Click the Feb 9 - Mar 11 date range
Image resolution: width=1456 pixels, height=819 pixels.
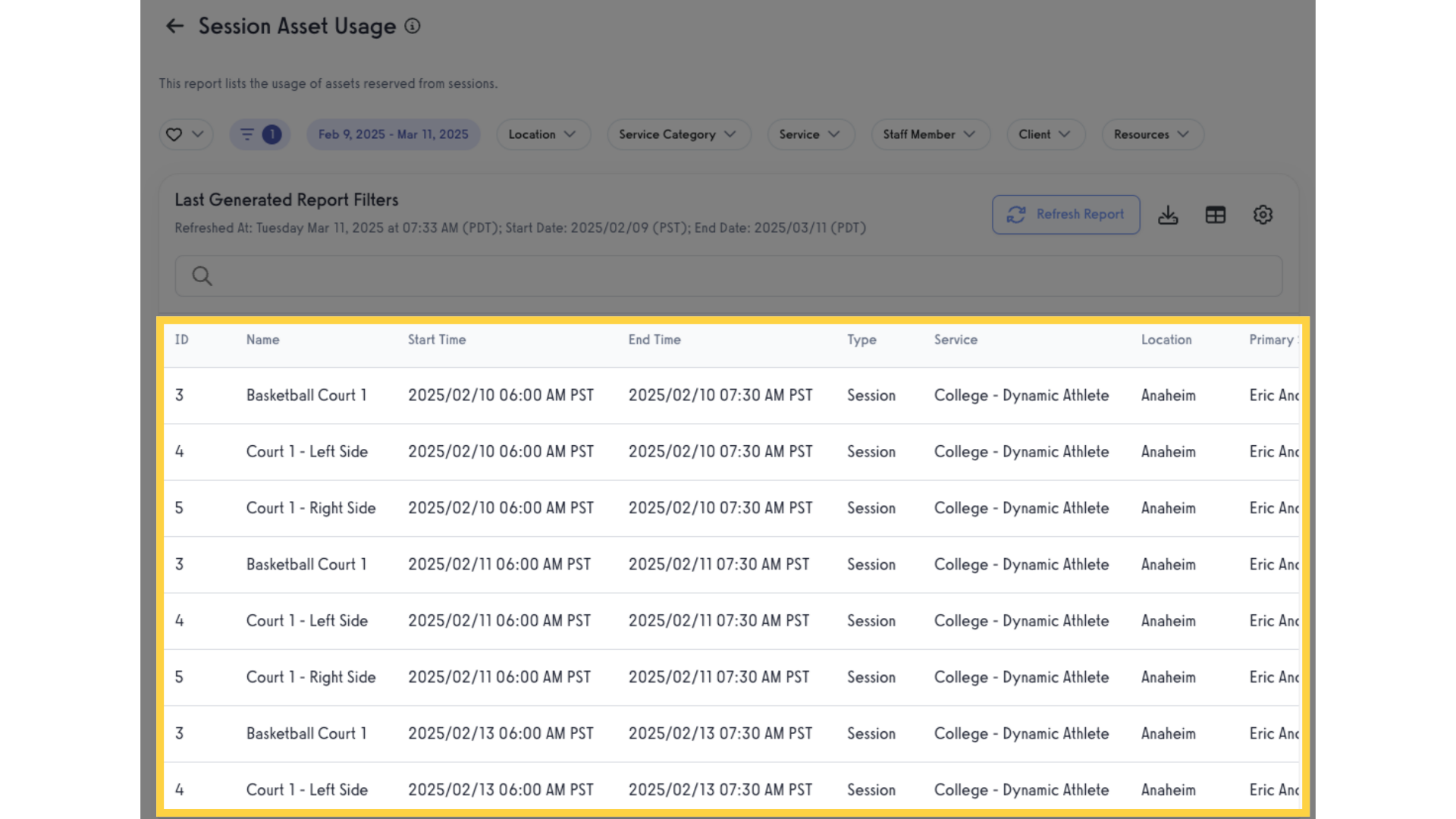pos(393,134)
